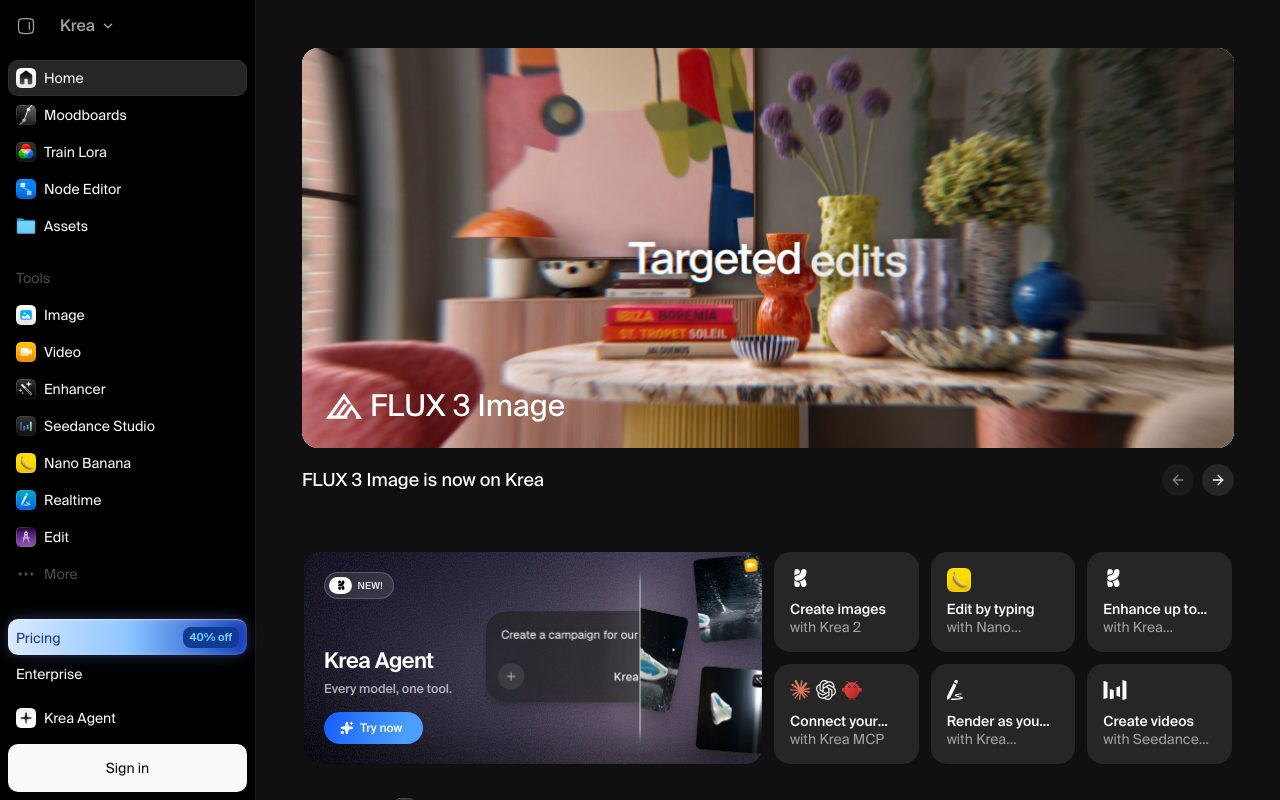The height and width of the screenshot is (800, 1280).
Task: Click the Train Lora icon
Action: pos(26,152)
